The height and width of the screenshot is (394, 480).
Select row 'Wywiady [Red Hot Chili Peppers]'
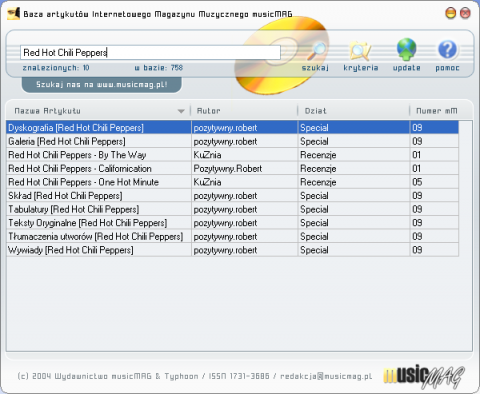pyautogui.click(x=232, y=250)
